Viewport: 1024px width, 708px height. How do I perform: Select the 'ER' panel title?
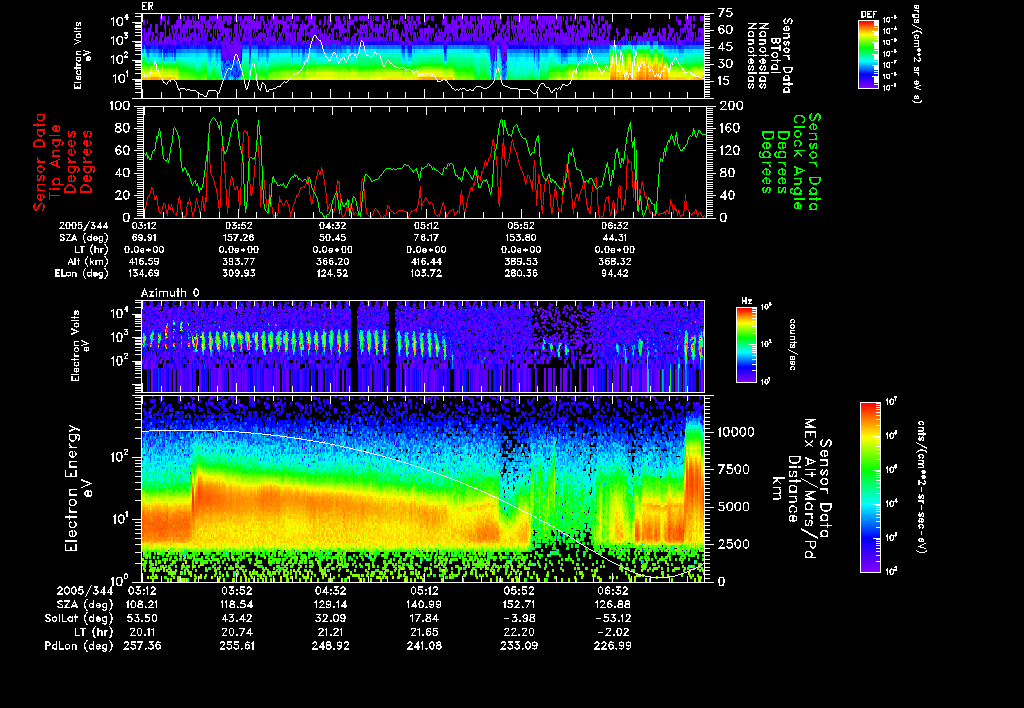pyautogui.click(x=148, y=7)
